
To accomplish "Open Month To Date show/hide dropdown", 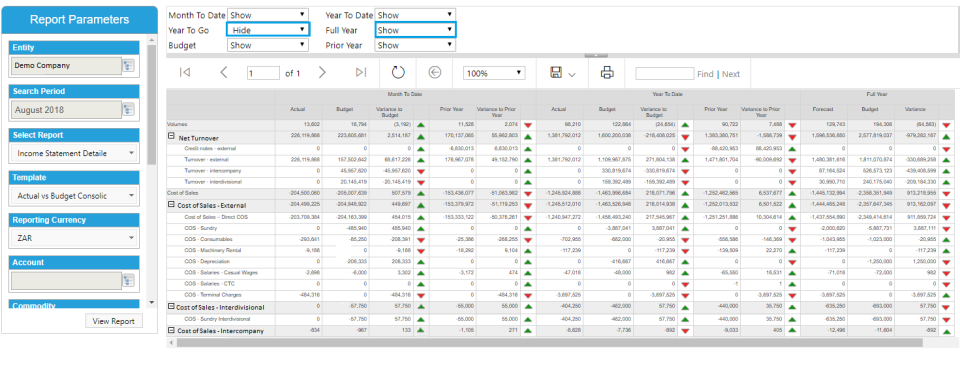I will coord(268,15).
